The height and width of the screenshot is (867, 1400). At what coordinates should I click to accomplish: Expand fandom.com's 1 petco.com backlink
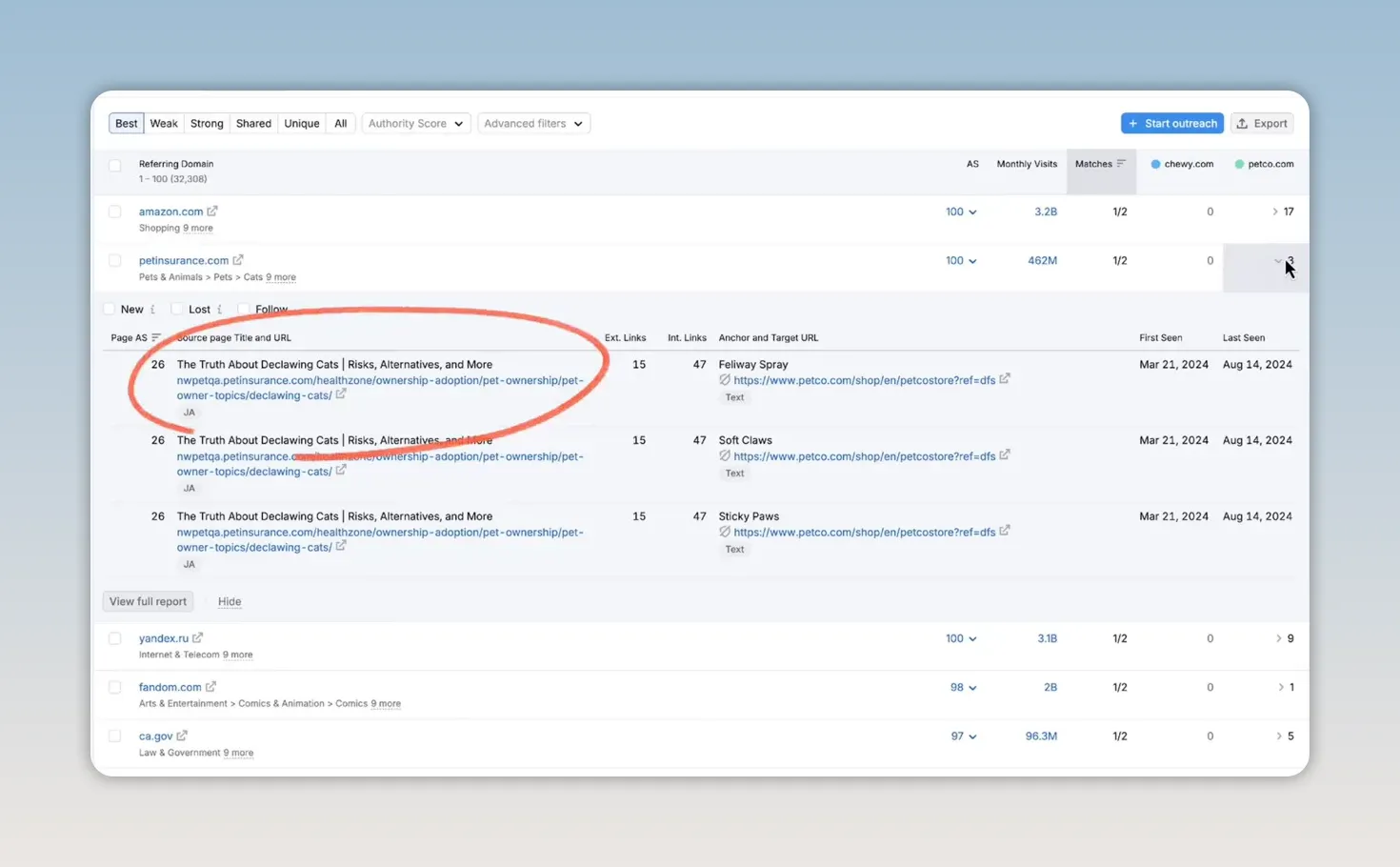click(x=1286, y=687)
